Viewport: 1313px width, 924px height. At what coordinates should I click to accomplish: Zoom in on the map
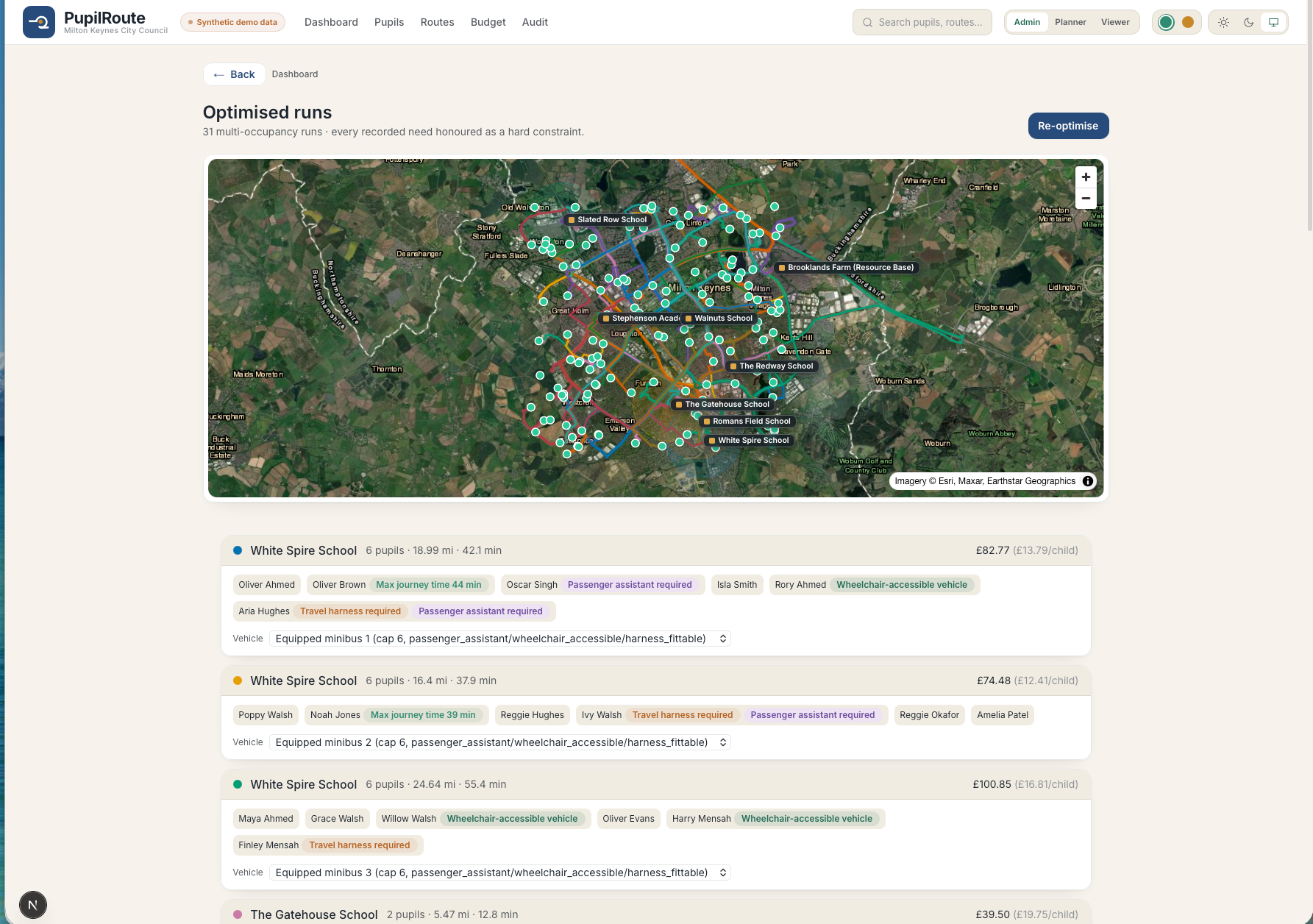pyautogui.click(x=1086, y=177)
